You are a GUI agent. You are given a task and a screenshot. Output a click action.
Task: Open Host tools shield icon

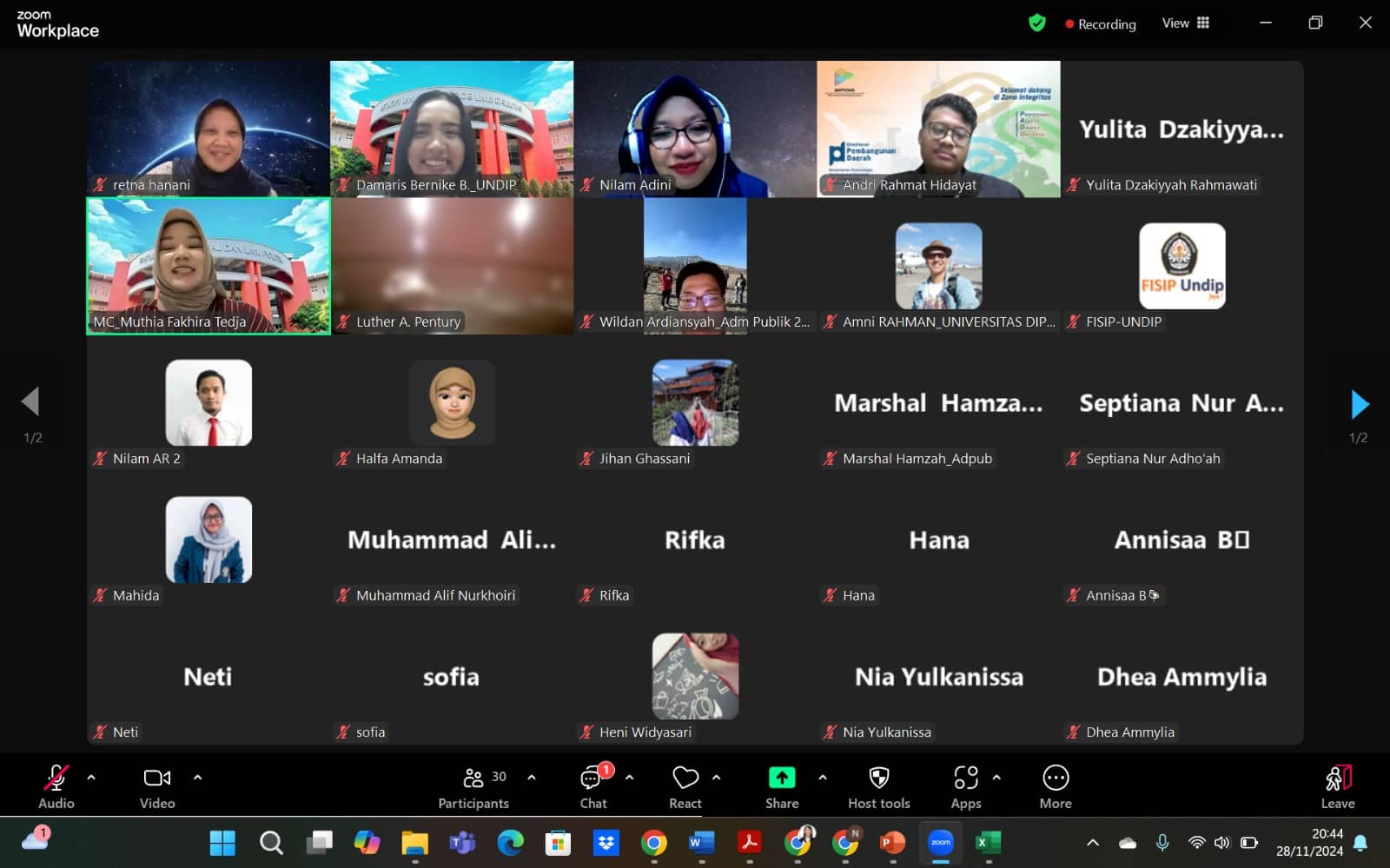click(878, 778)
